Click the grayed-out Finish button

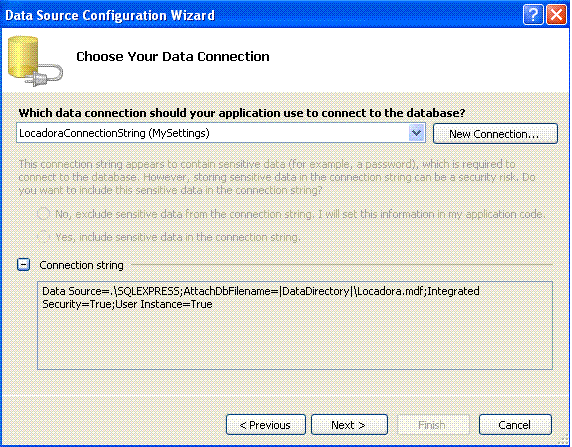tap(433, 425)
